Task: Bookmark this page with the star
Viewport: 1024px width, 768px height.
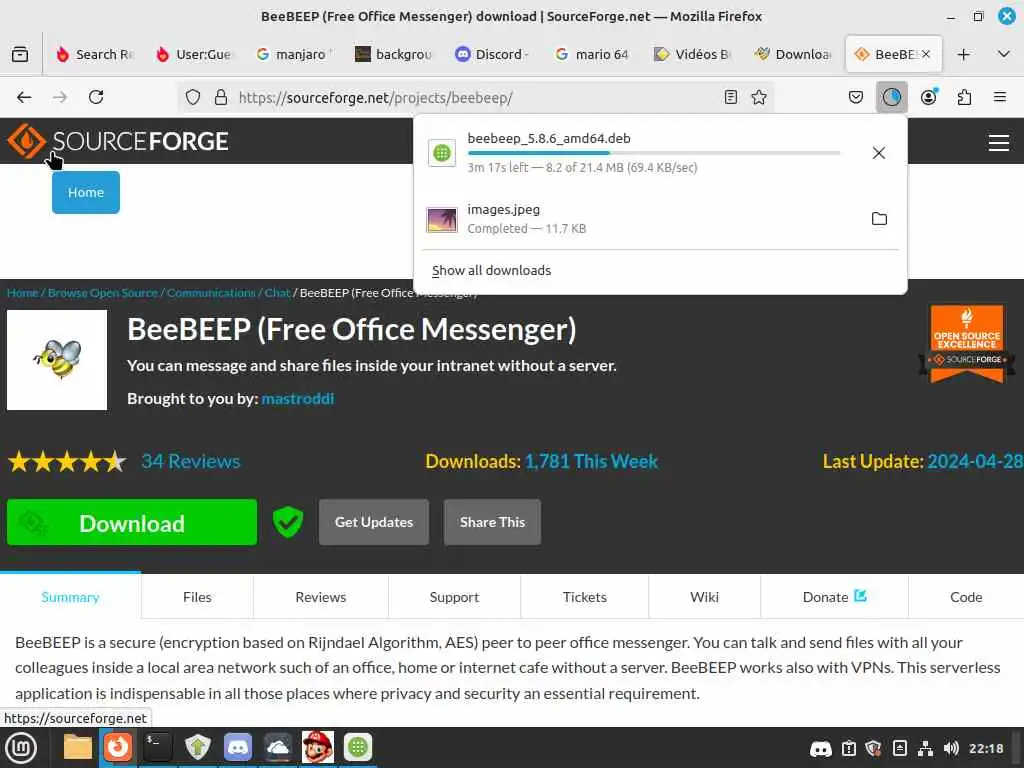Action: [759, 97]
